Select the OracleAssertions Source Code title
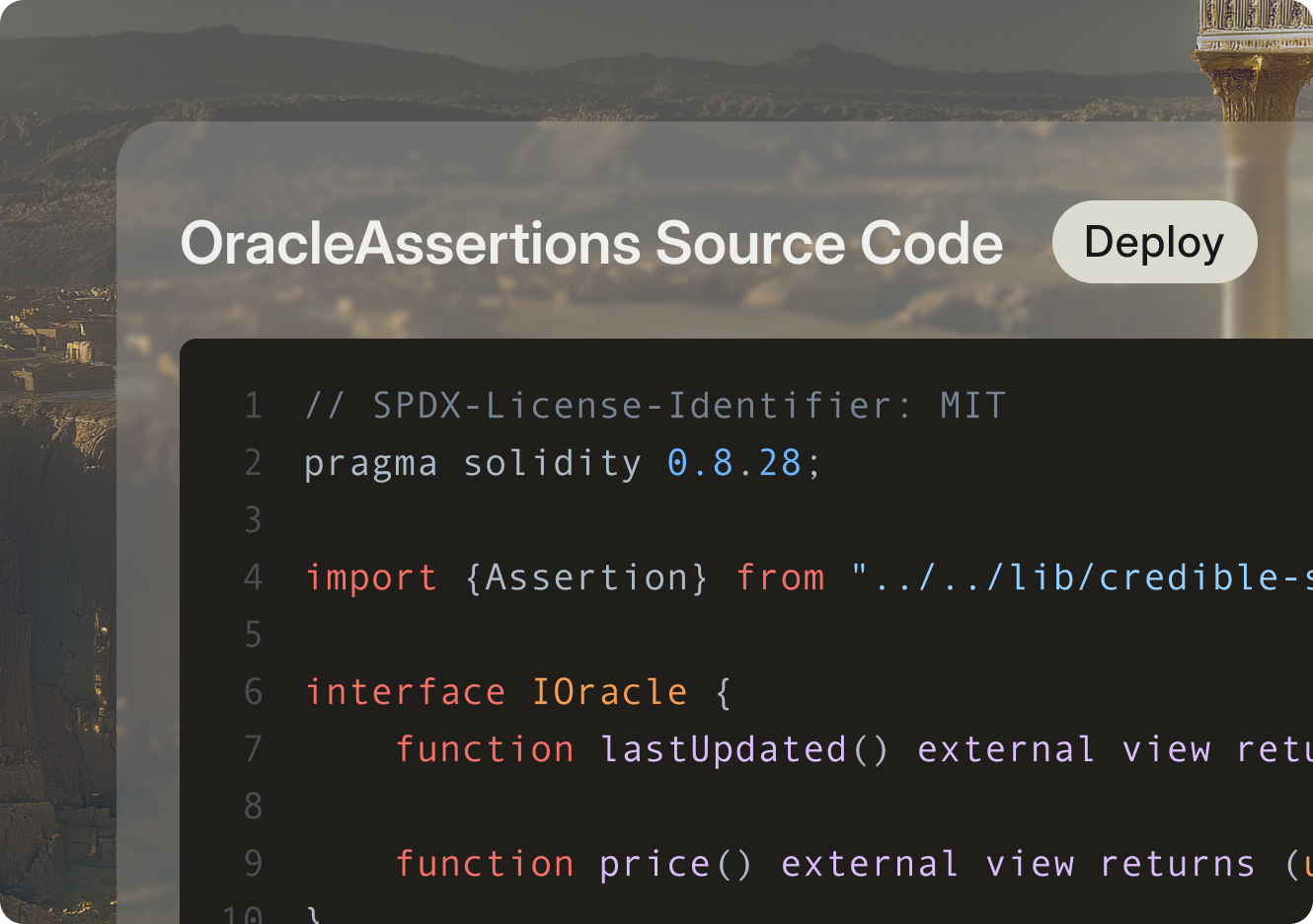 coord(590,242)
